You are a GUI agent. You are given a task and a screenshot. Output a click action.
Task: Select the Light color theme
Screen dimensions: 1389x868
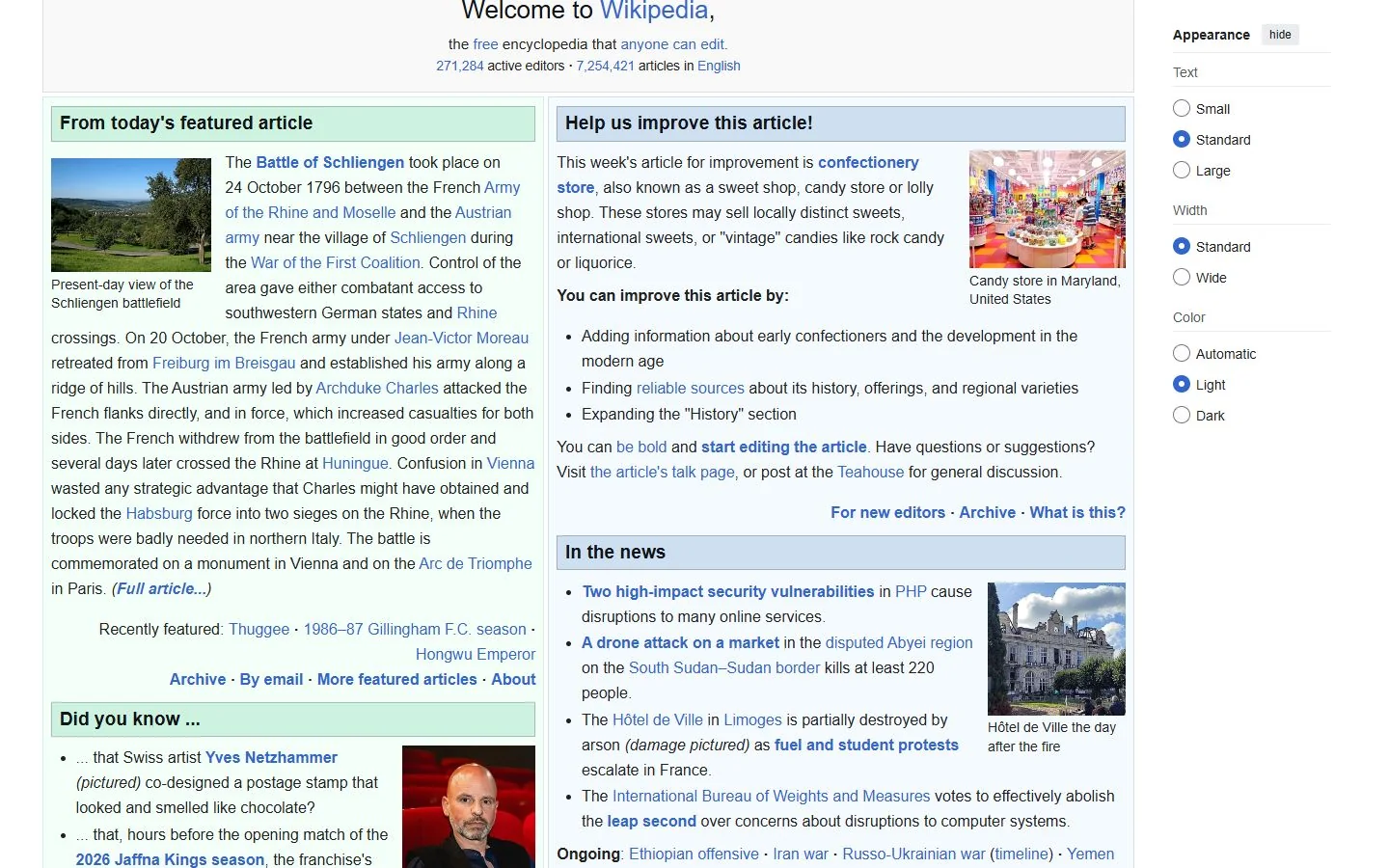tap(1182, 384)
